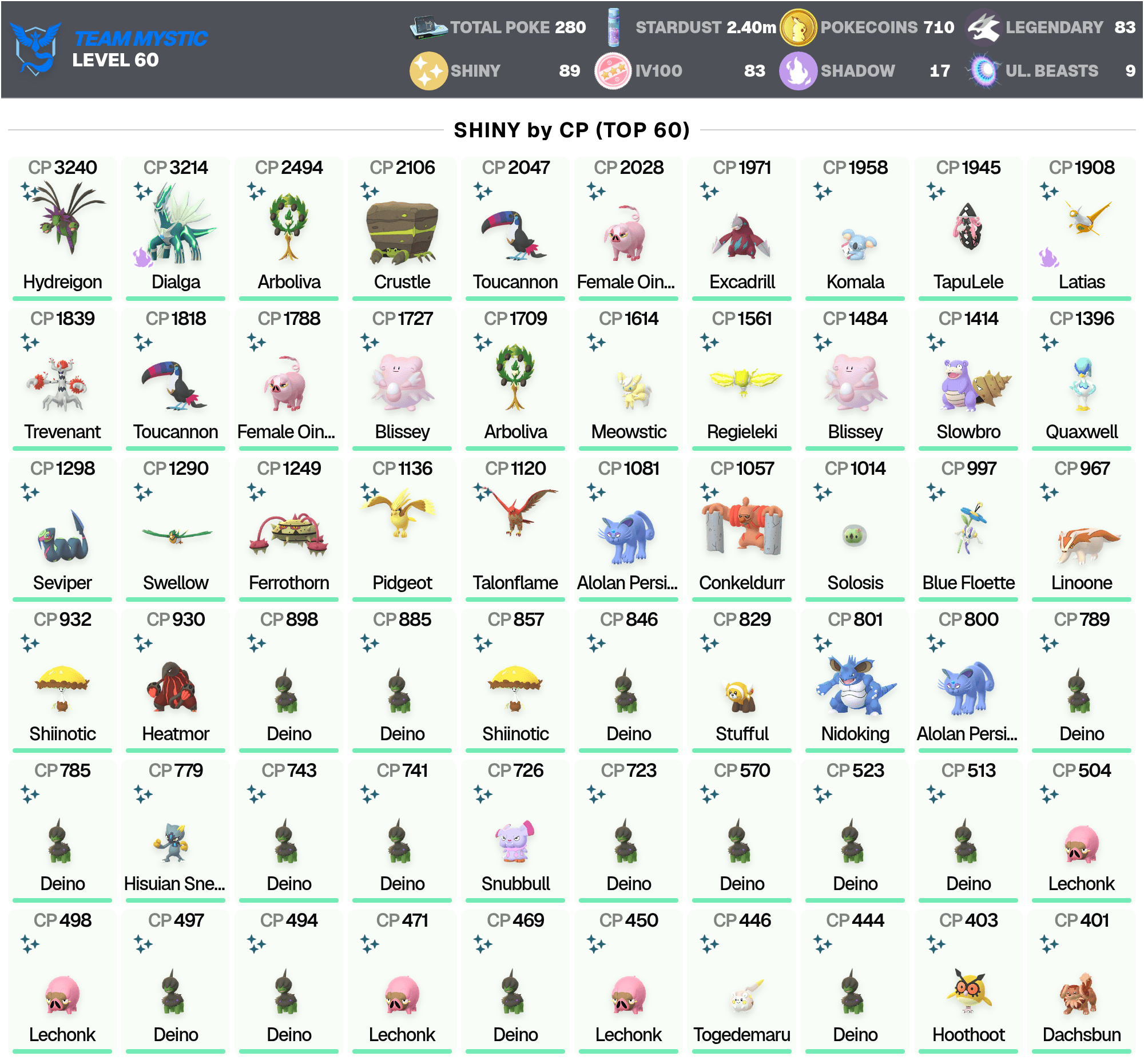Click the Pokecoins gold coin icon
Image resolution: width=1144 pixels, height=1064 pixels.
tap(797, 27)
